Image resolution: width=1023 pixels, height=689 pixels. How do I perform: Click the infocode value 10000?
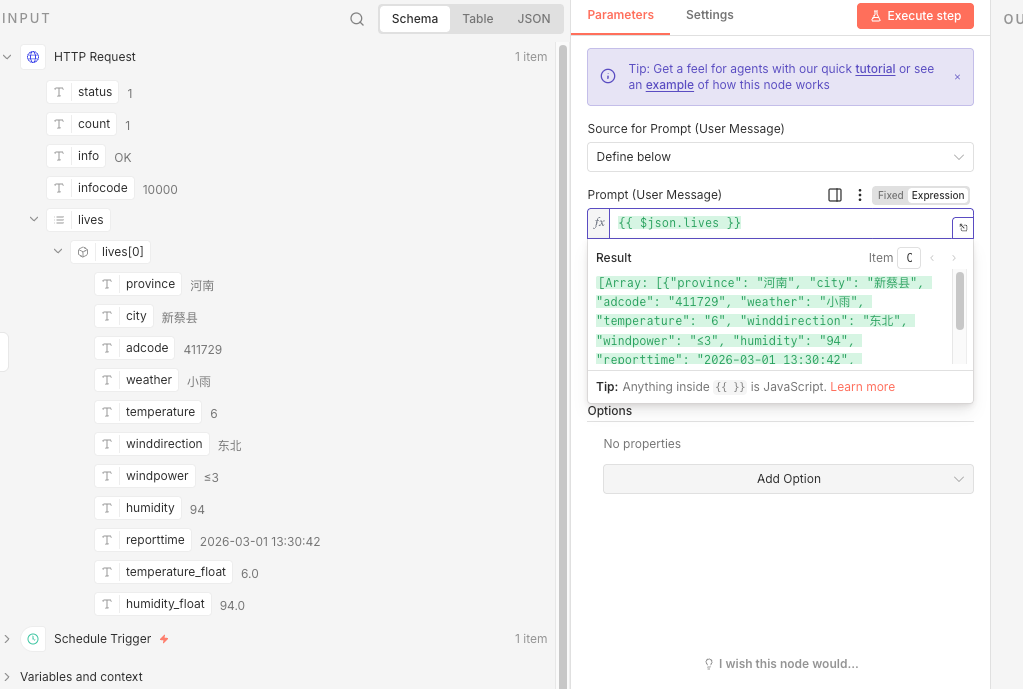point(160,190)
